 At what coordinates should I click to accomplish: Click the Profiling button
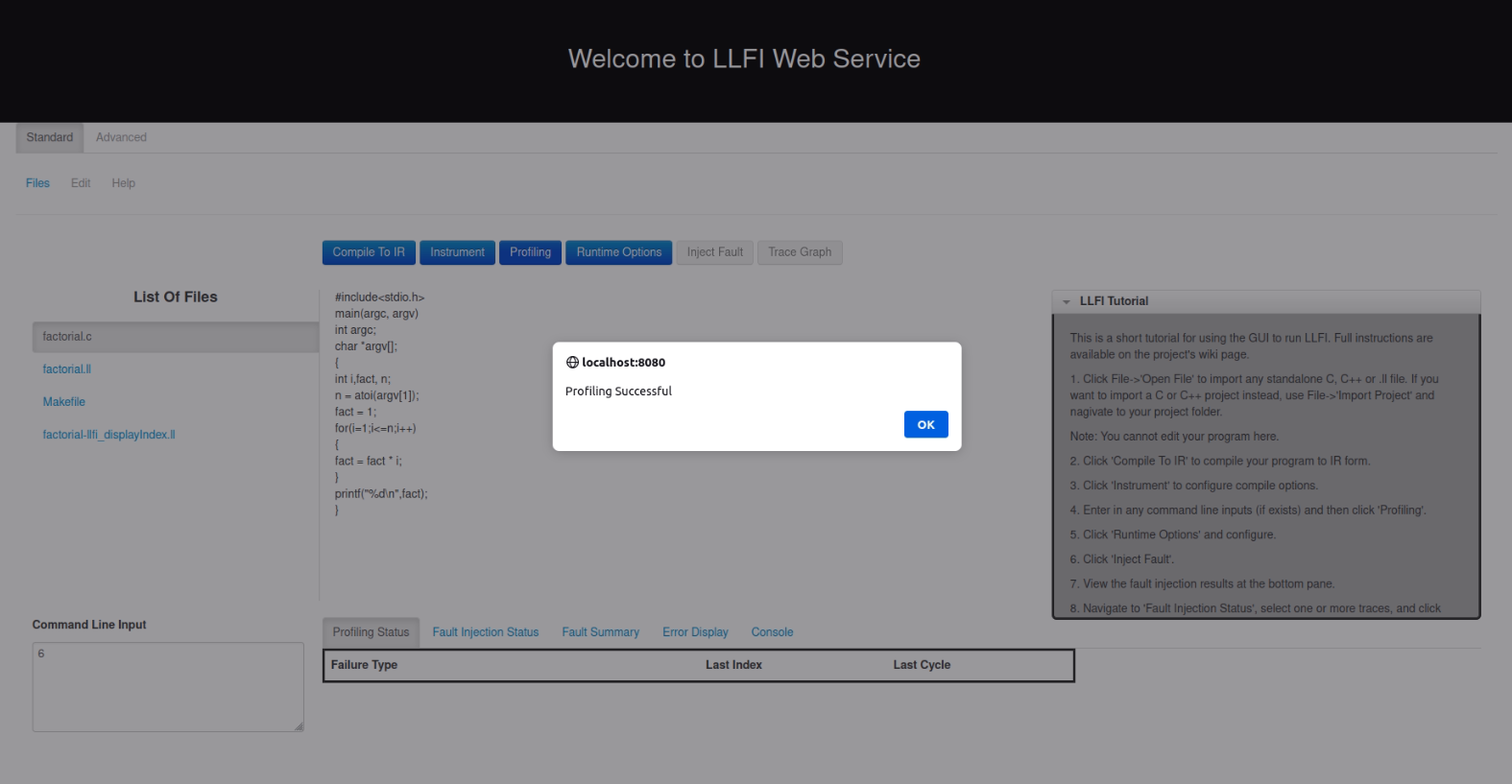coord(530,252)
